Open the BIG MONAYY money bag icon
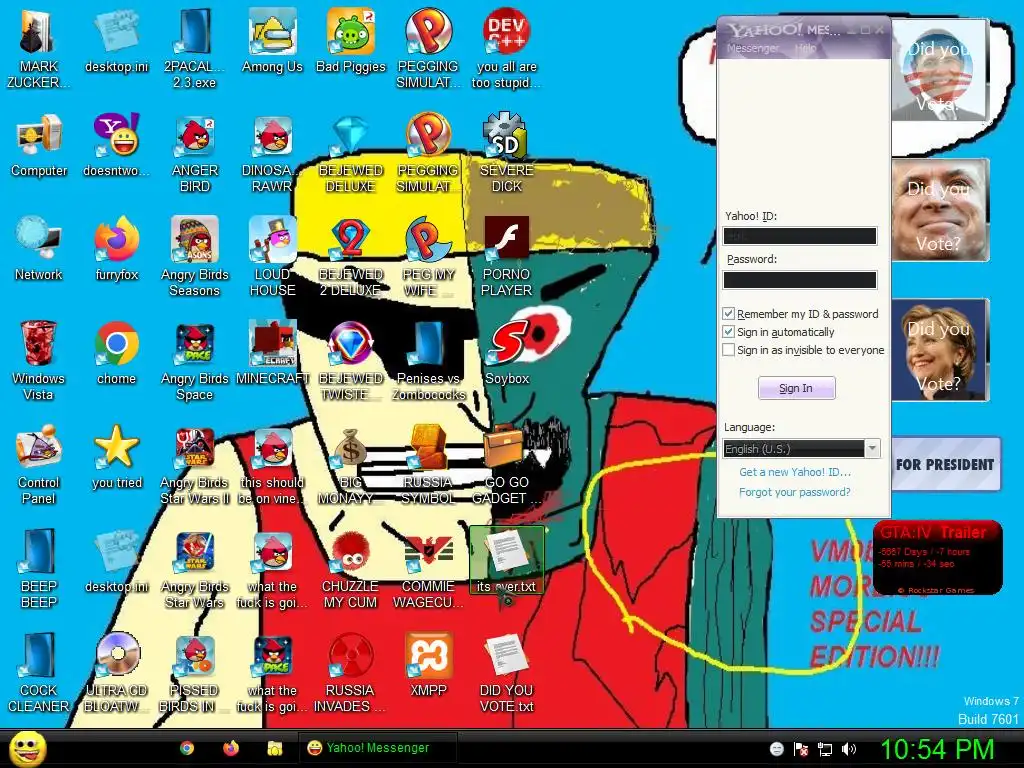1024x768 pixels. coord(351,465)
